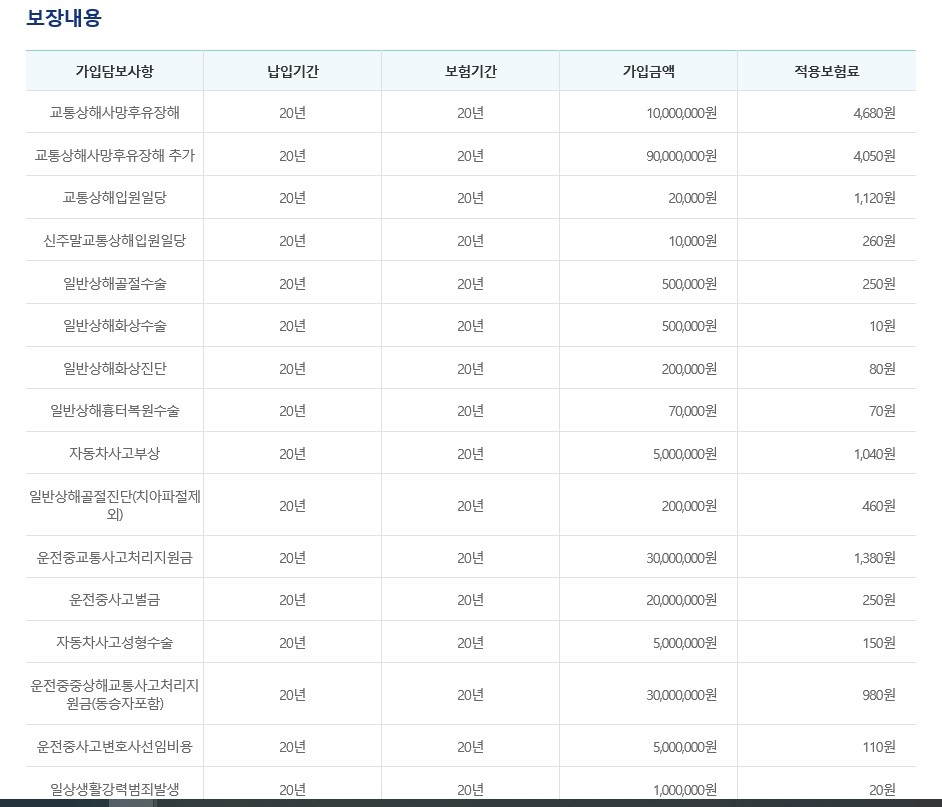
Task: Select 5,000,000원 in the 자동차사고부상 row
Action: (x=685, y=454)
